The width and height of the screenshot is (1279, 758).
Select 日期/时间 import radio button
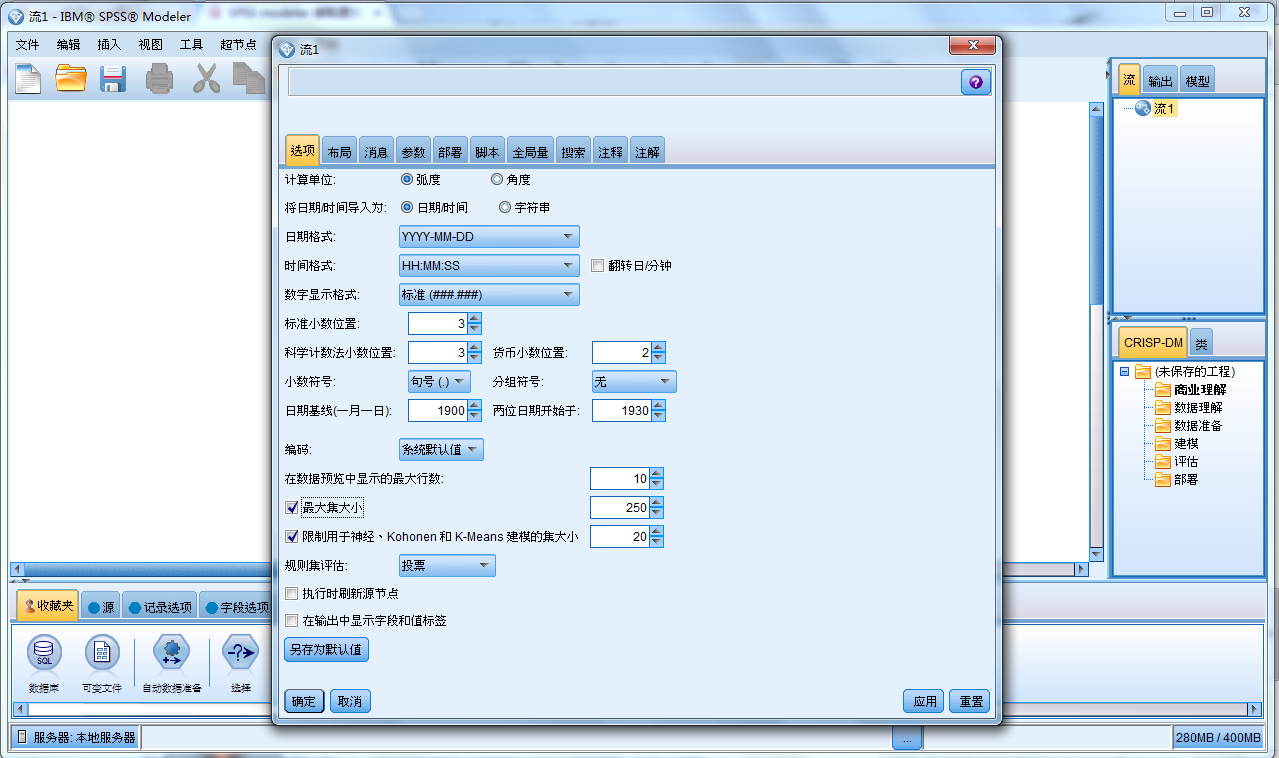pyautogui.click(x=407, y=208)
